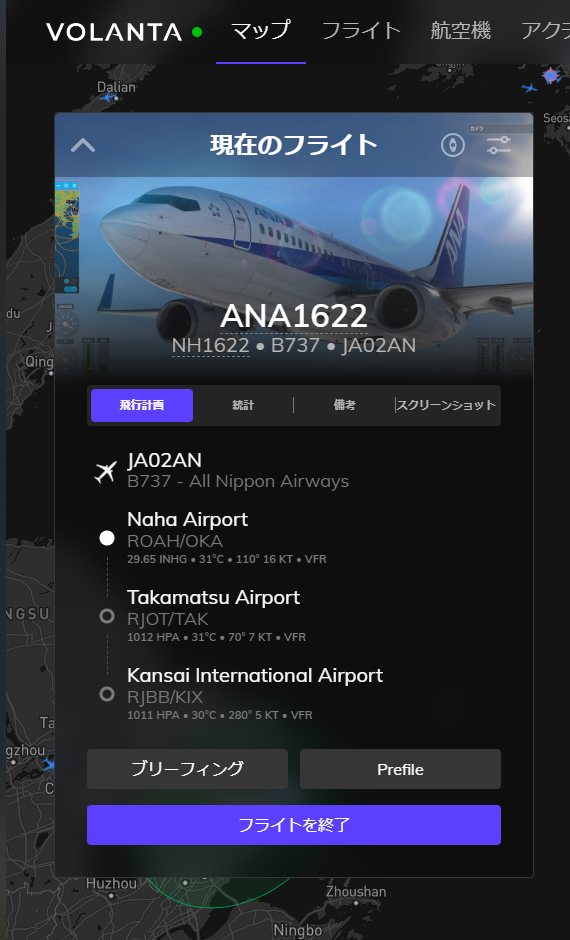The image size is (570, 940).
Task: Open the スクリーンショット tab
Action: [x=447, y=405]
